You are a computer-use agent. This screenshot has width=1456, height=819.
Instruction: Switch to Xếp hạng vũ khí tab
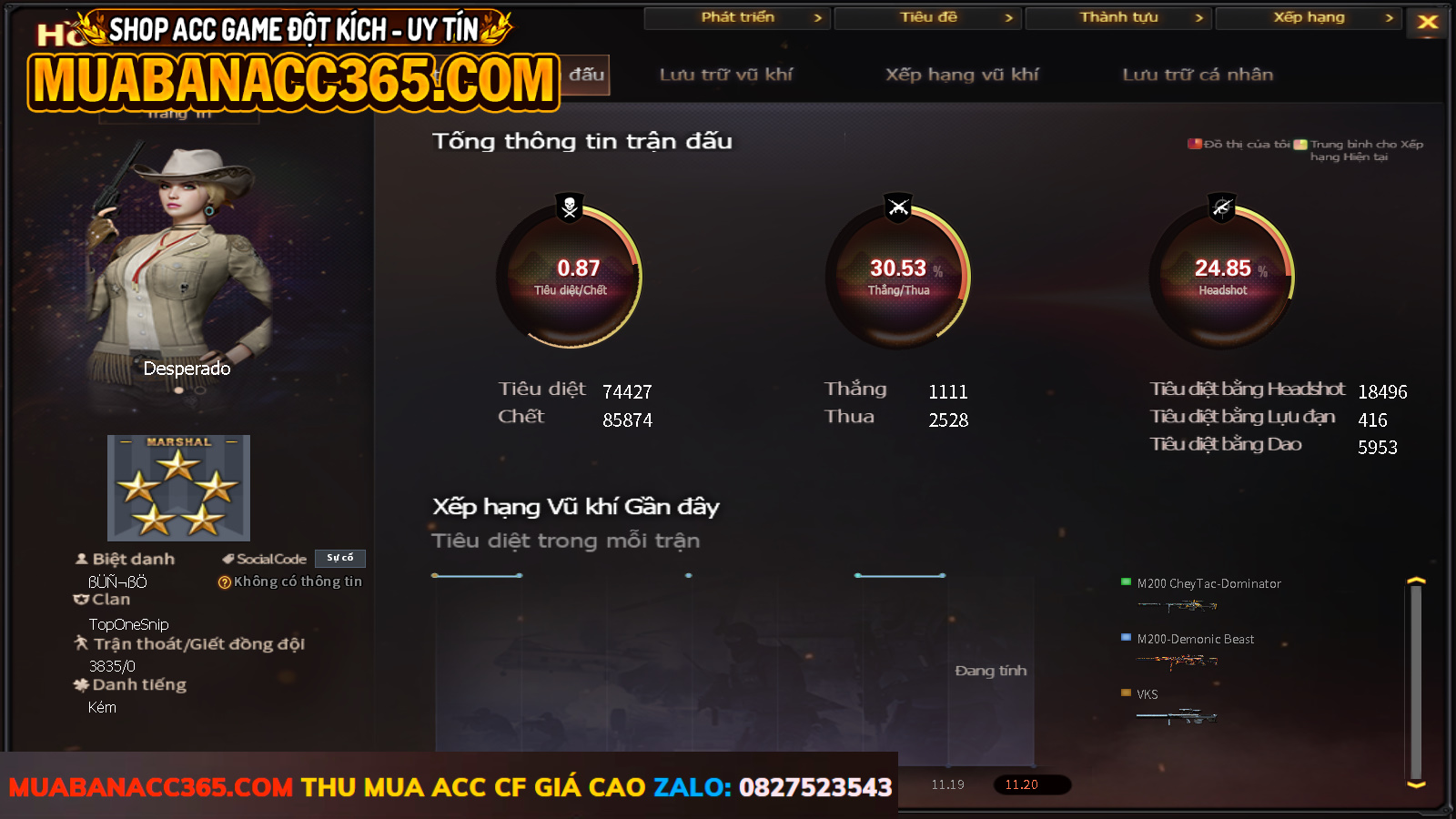[x=962, y=75]
